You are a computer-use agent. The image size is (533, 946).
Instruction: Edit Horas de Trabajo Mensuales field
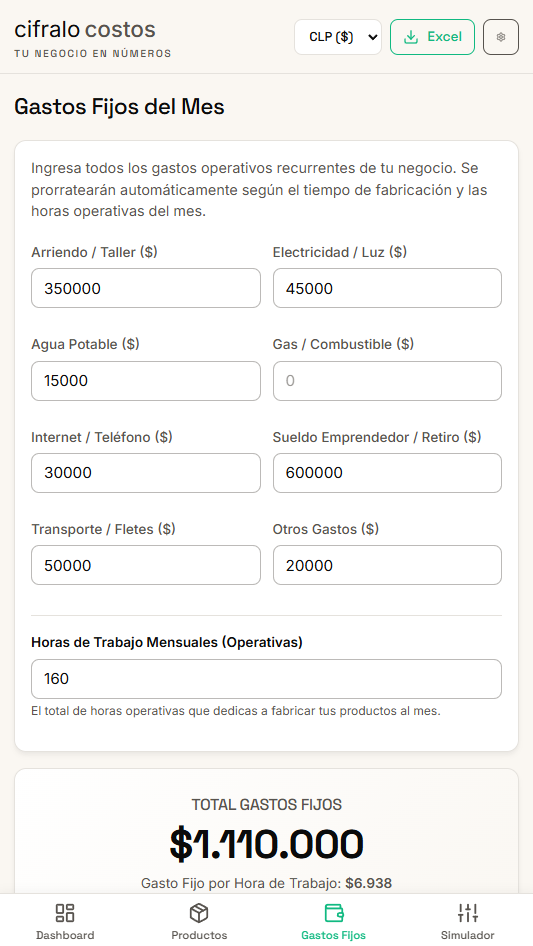point(266,679)
